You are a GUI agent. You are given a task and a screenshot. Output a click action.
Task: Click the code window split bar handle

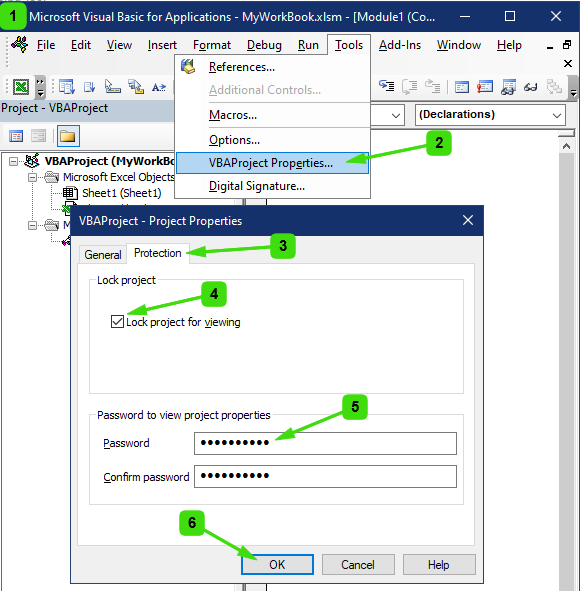click(566, 133)
